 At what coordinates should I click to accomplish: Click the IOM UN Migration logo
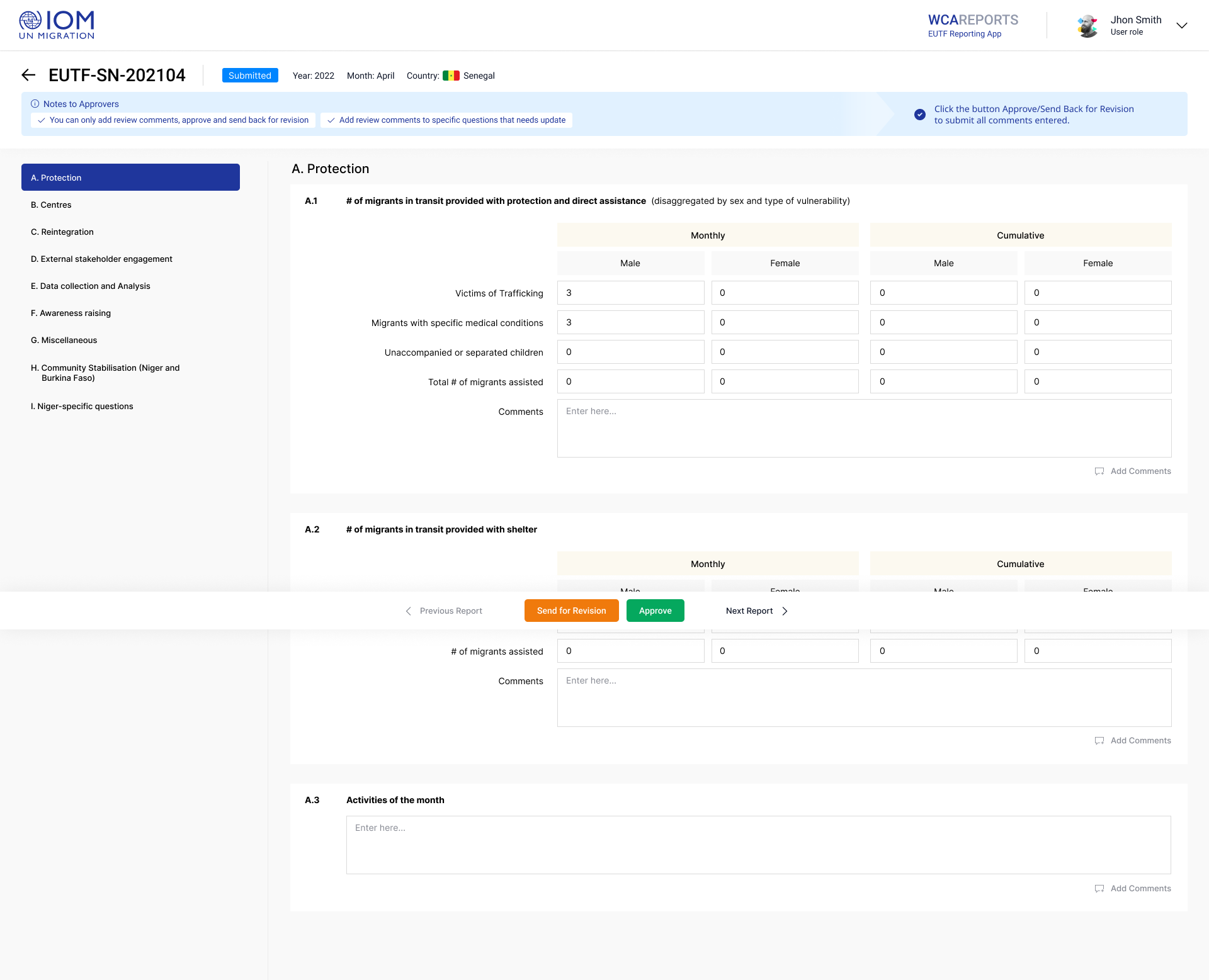pos(57,25)
